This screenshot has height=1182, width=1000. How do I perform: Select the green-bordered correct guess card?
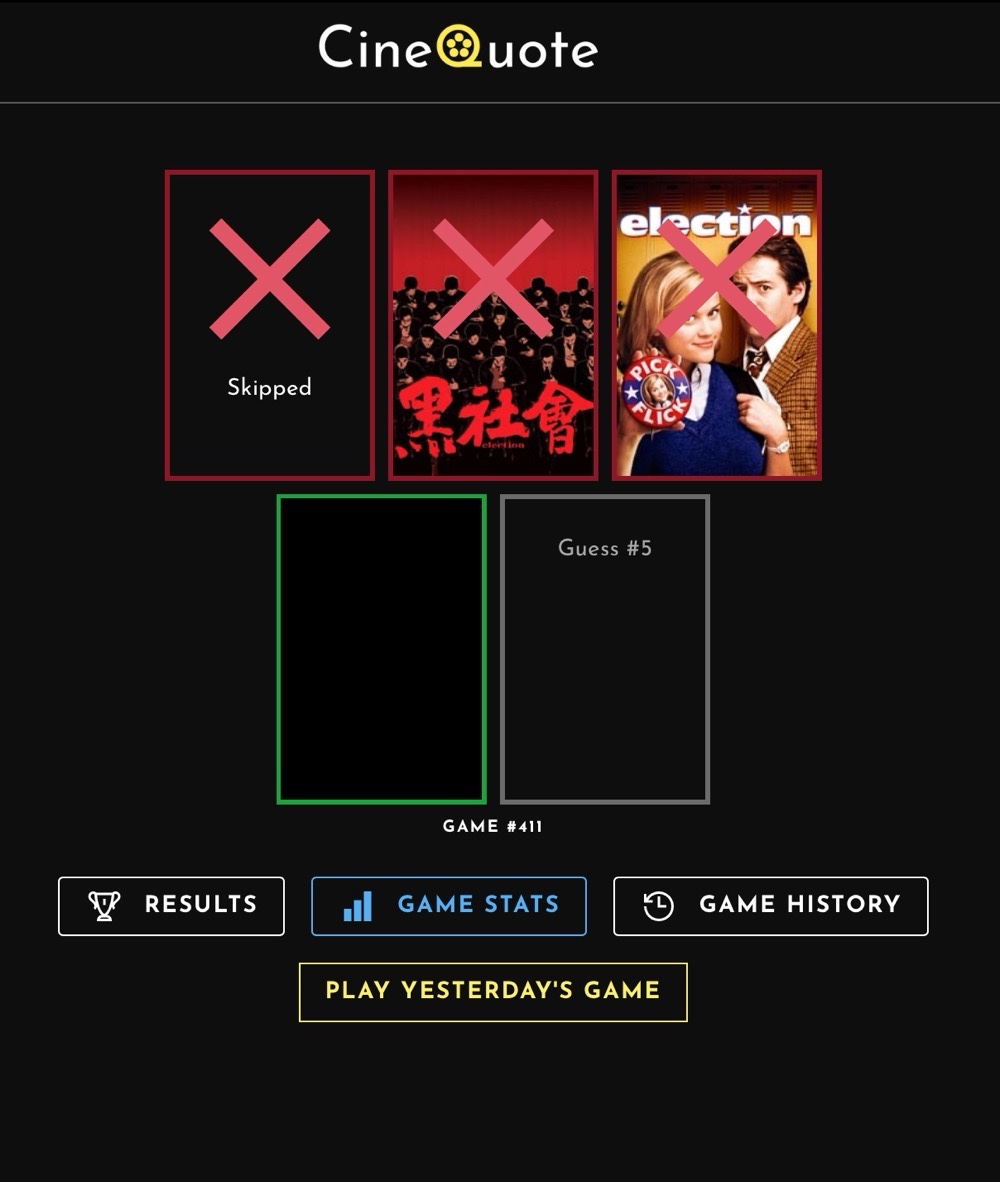(x=381, y=649)
